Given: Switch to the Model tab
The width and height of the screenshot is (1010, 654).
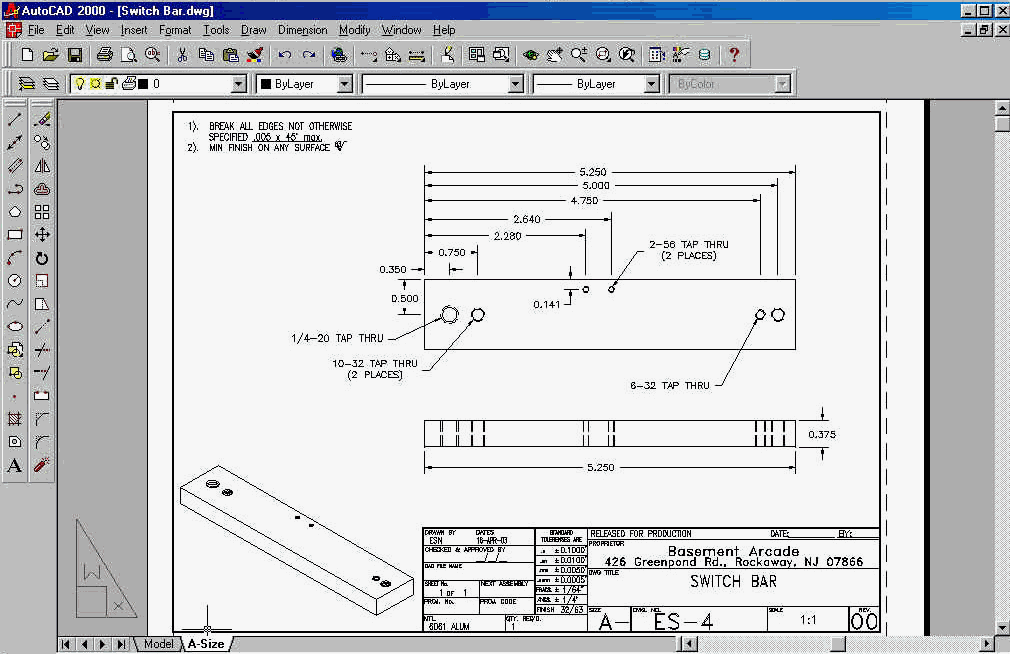Looking at the screenshot, I should coord(158,644).
